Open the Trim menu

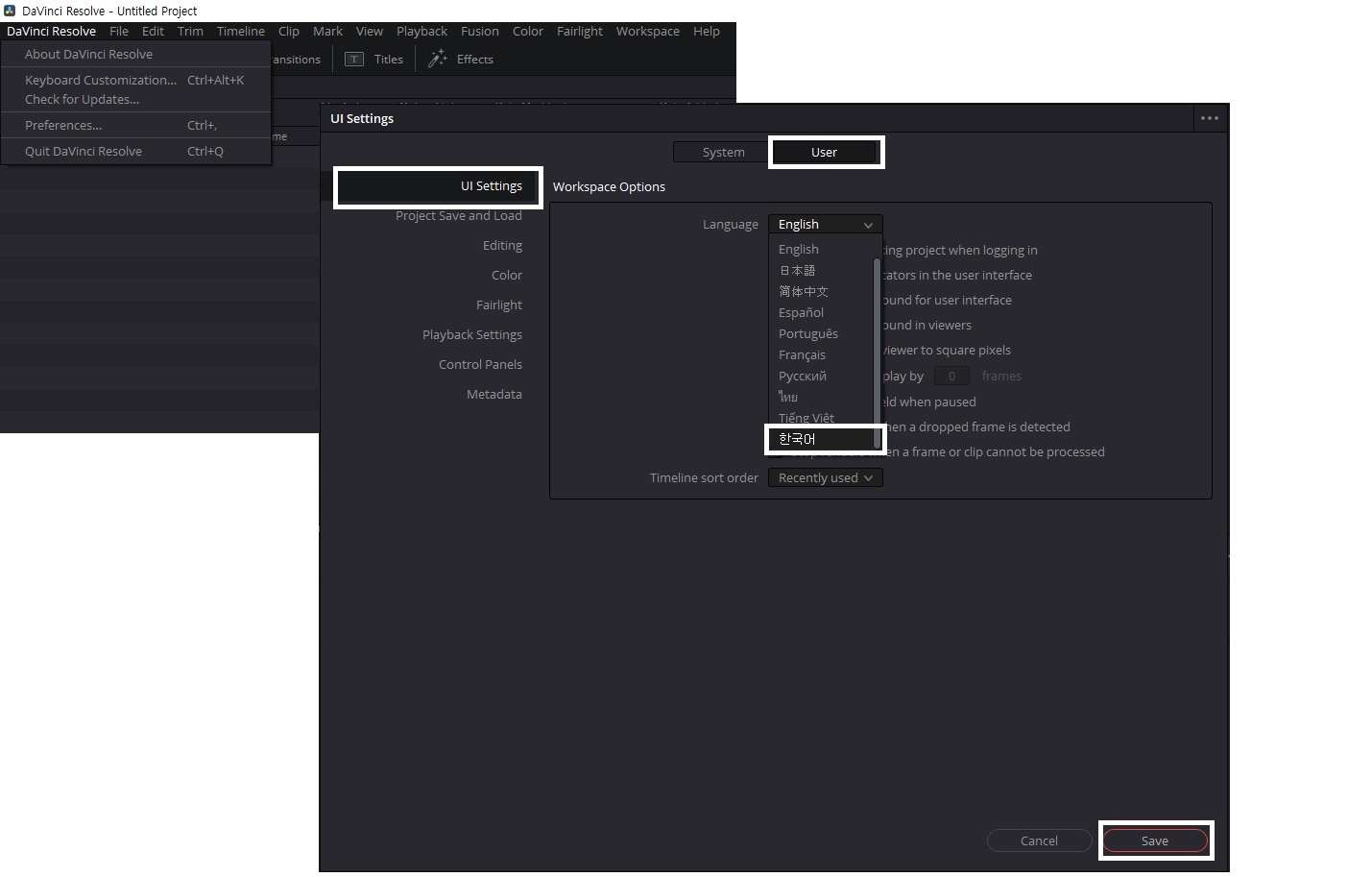click(x=190, y=31)
